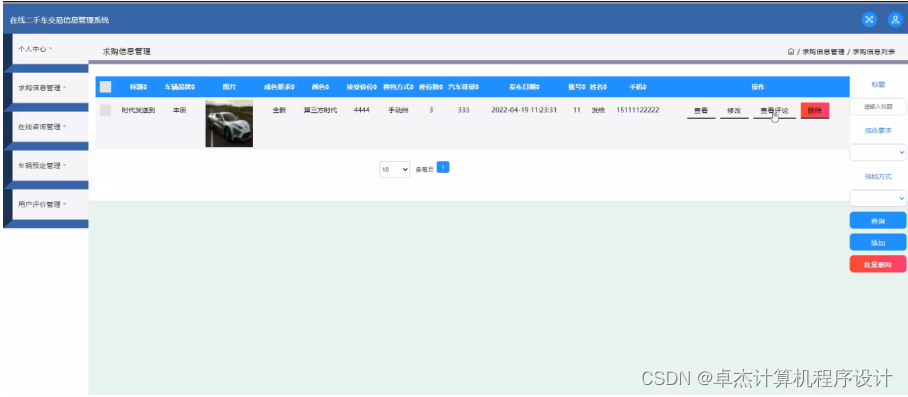Expand the 车辆预定管理 sidebar menu
This screenshot has height=397, width=908.
(x=50, y=166)
